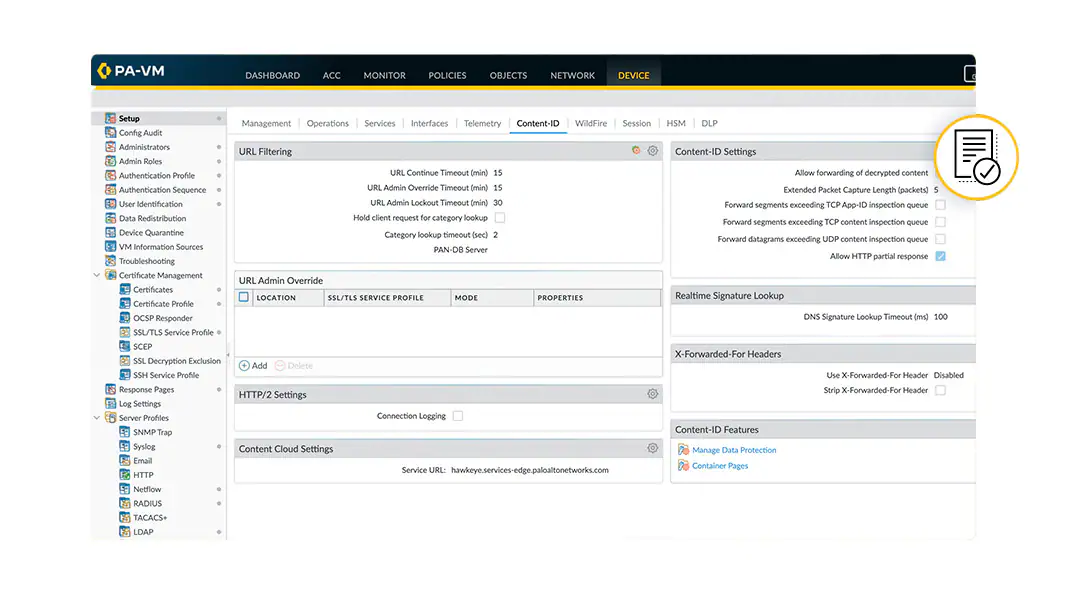Open the HTTP/2 Settings gear icon

coord(653,394)
